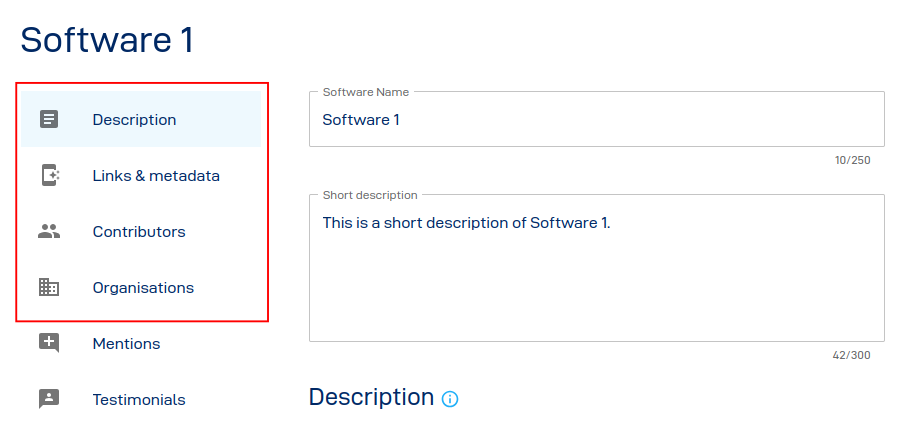Viewport: 914px width, 423px height.
Task: Open the info icon beside Description heading
Action: coord(450,399)
